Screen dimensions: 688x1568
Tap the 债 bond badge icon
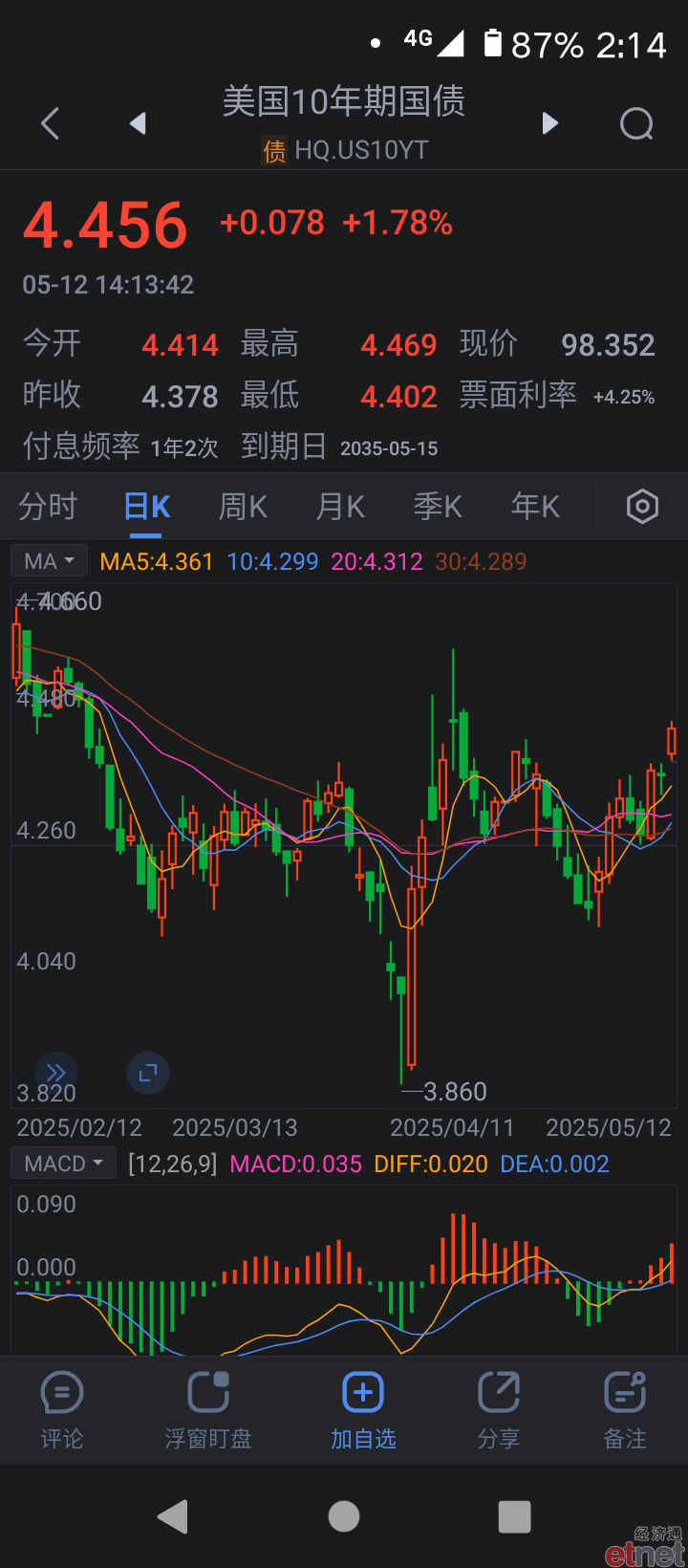274,151
